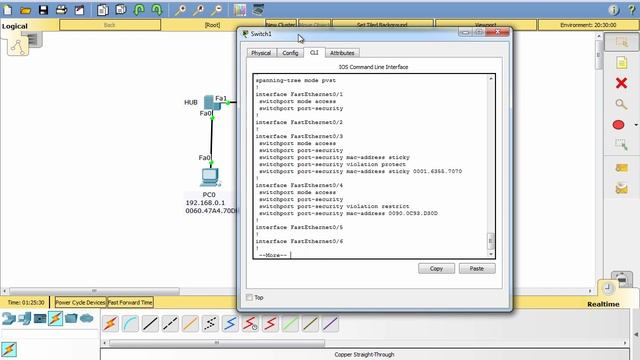Open a file with the folder icon
The width and height of the screenshot is (640, 360).
[x=25, y=10]
